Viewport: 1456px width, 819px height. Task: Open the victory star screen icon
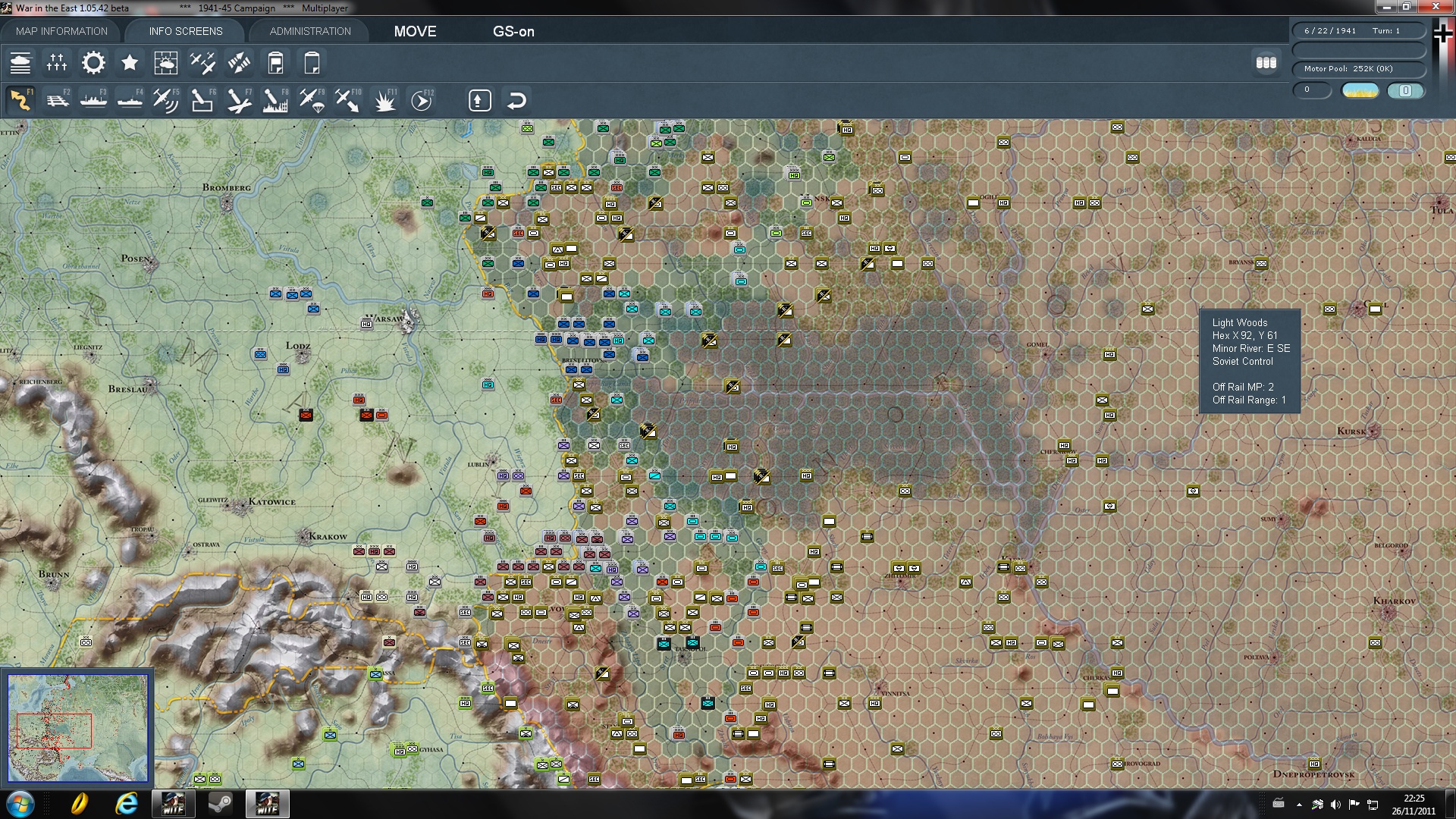point(130,63)
